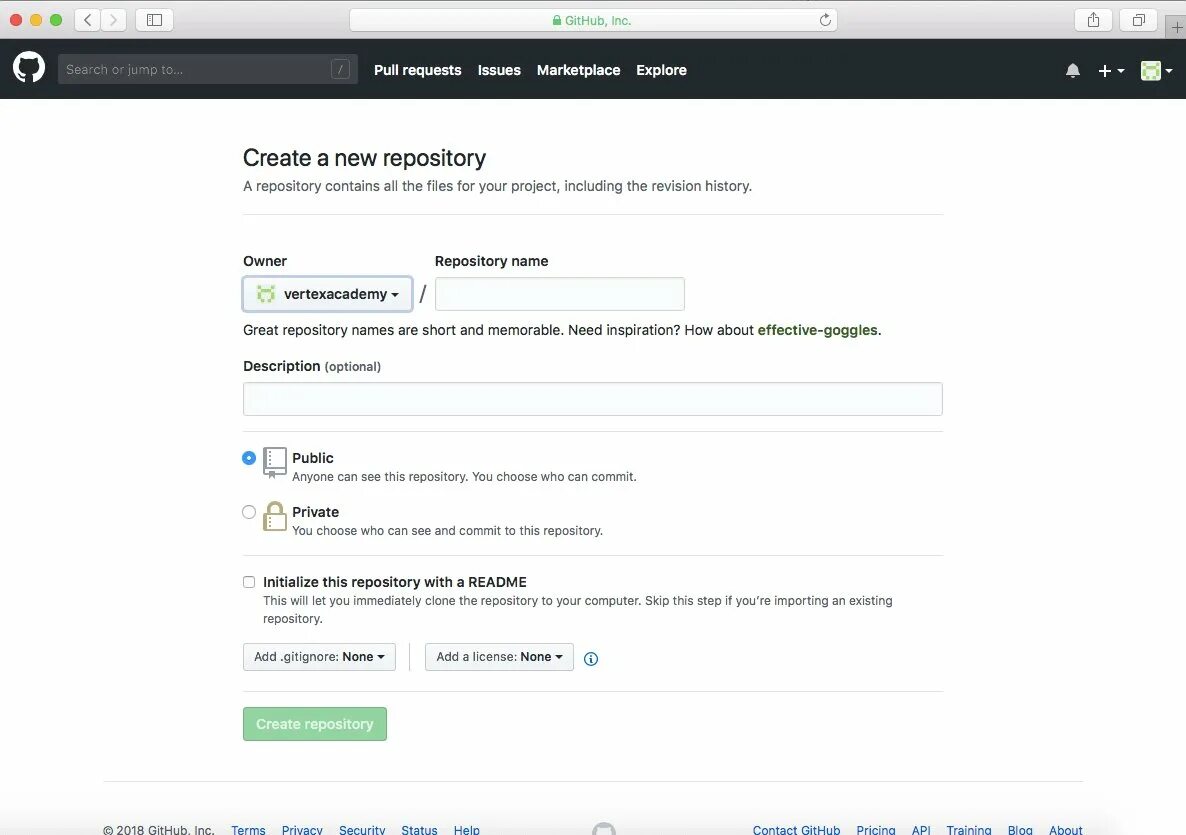Go to Pull requests
Screen dimensions: 1186x835
[x=418, y=70]
